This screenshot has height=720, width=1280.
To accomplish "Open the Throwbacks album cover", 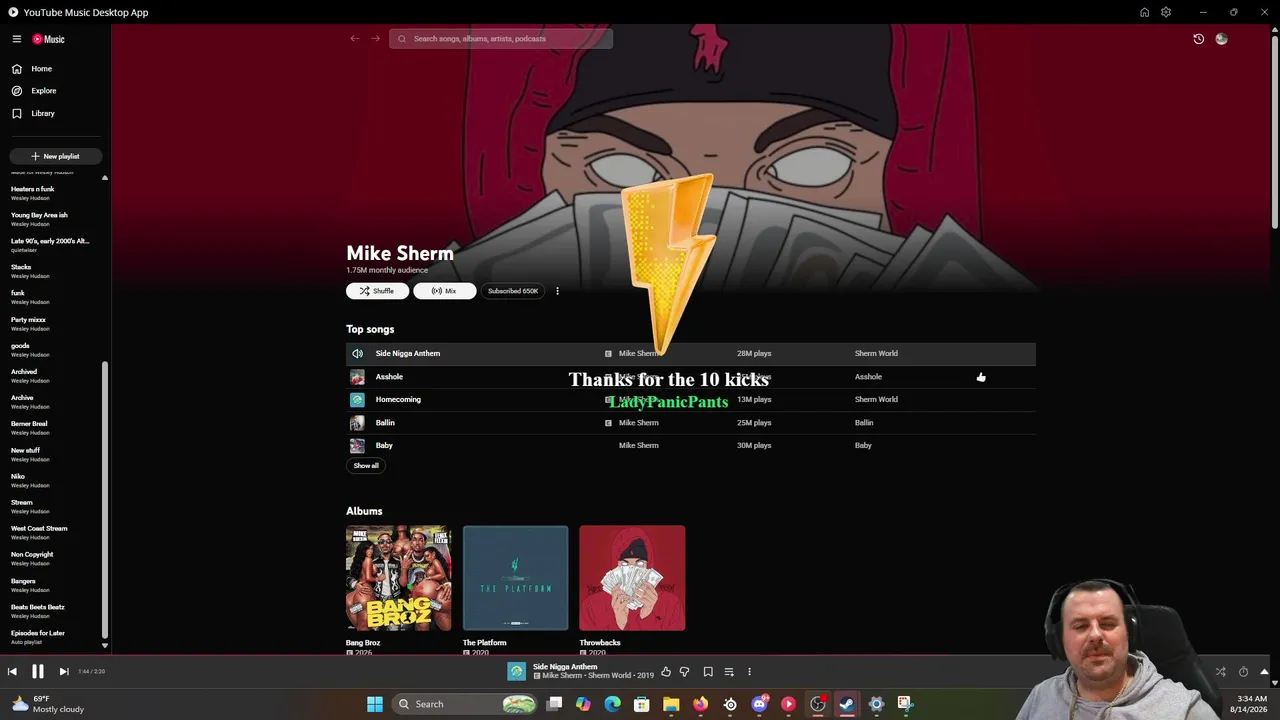I will (x=632, y=578).
